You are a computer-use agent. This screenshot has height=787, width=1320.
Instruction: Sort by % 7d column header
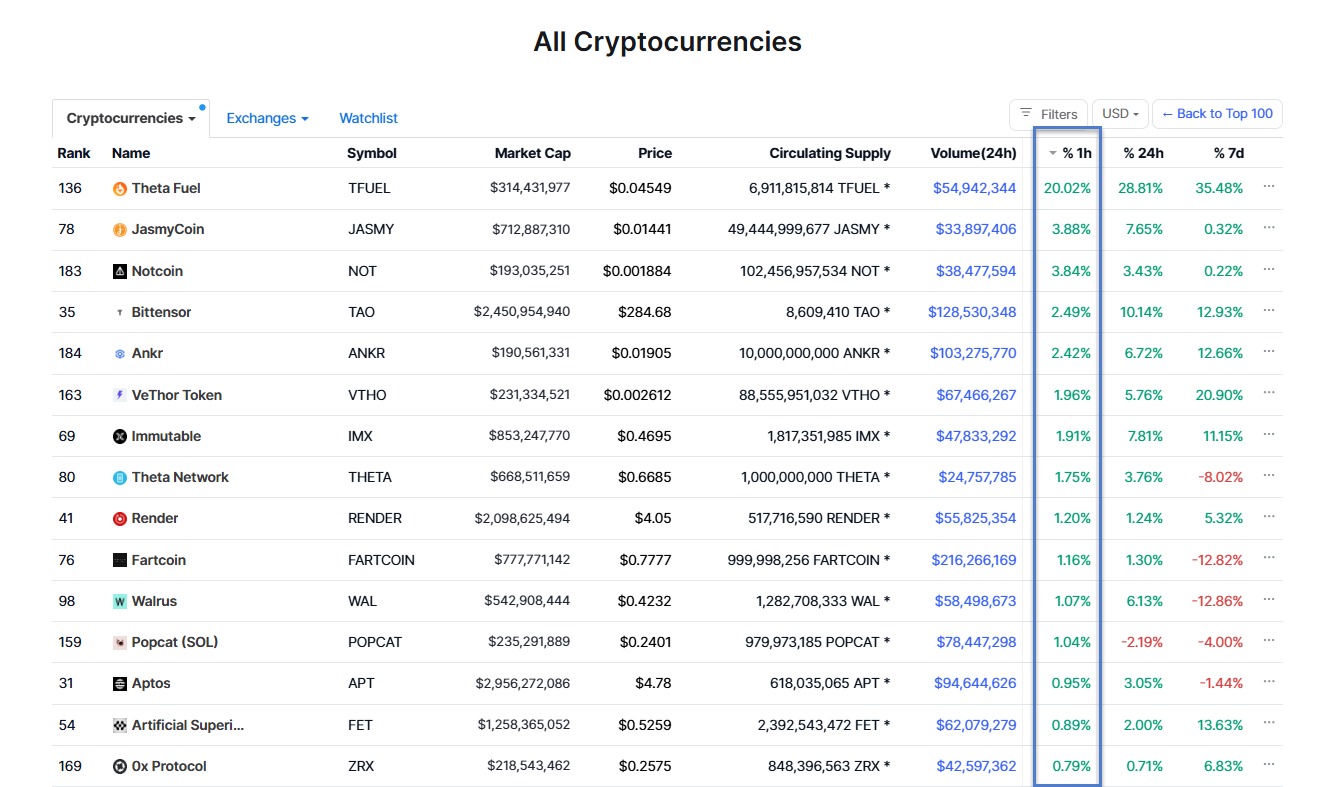1229,153
